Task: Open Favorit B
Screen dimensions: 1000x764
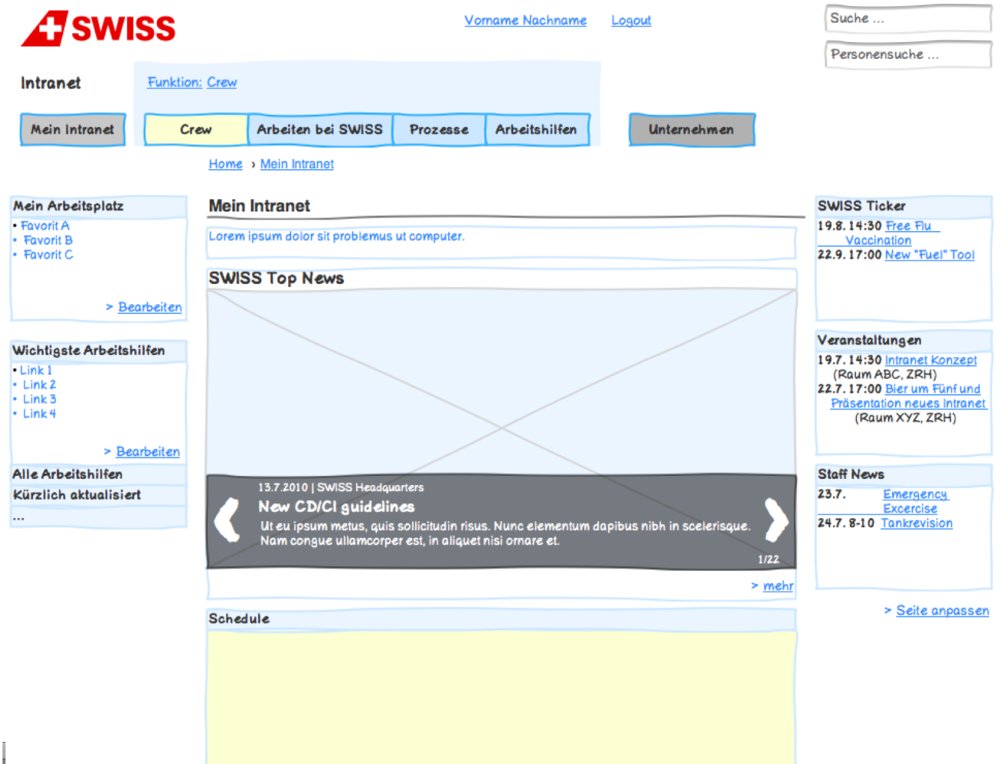Action: tap(48, 240)
